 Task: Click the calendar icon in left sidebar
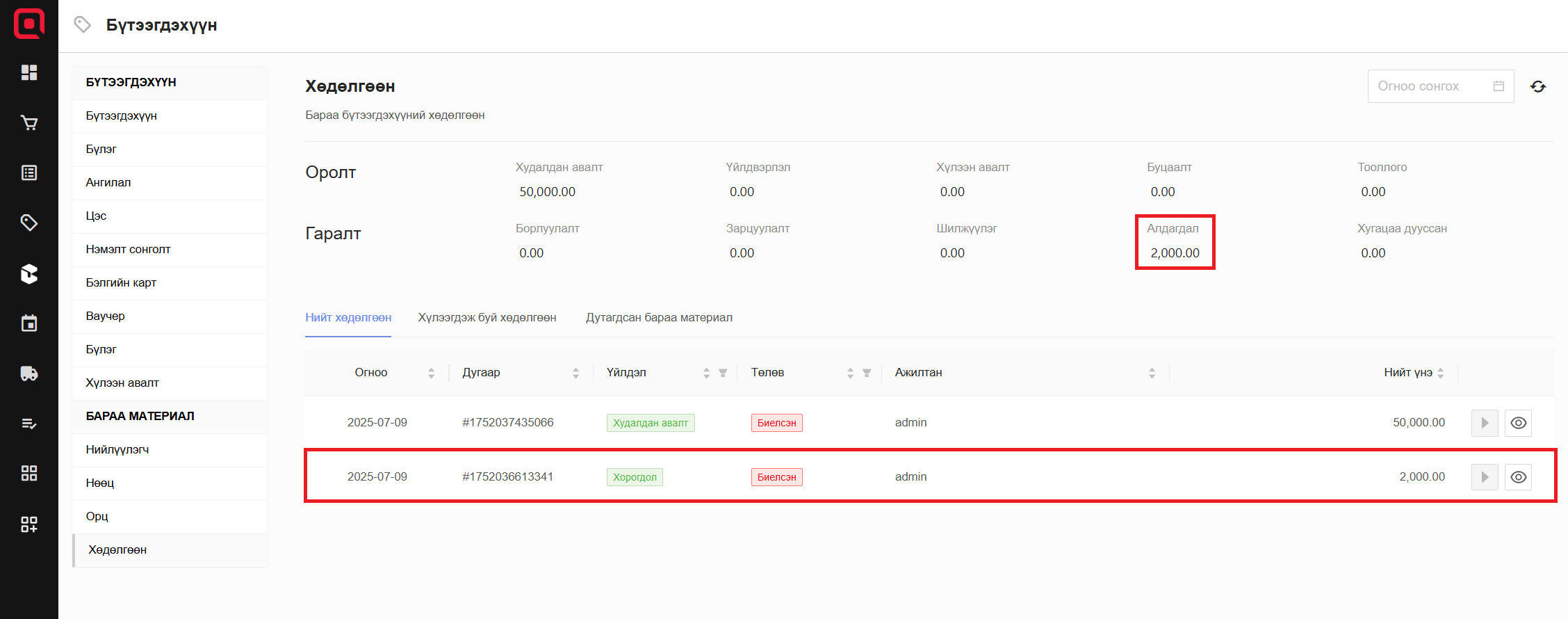[x=29, y=323]
